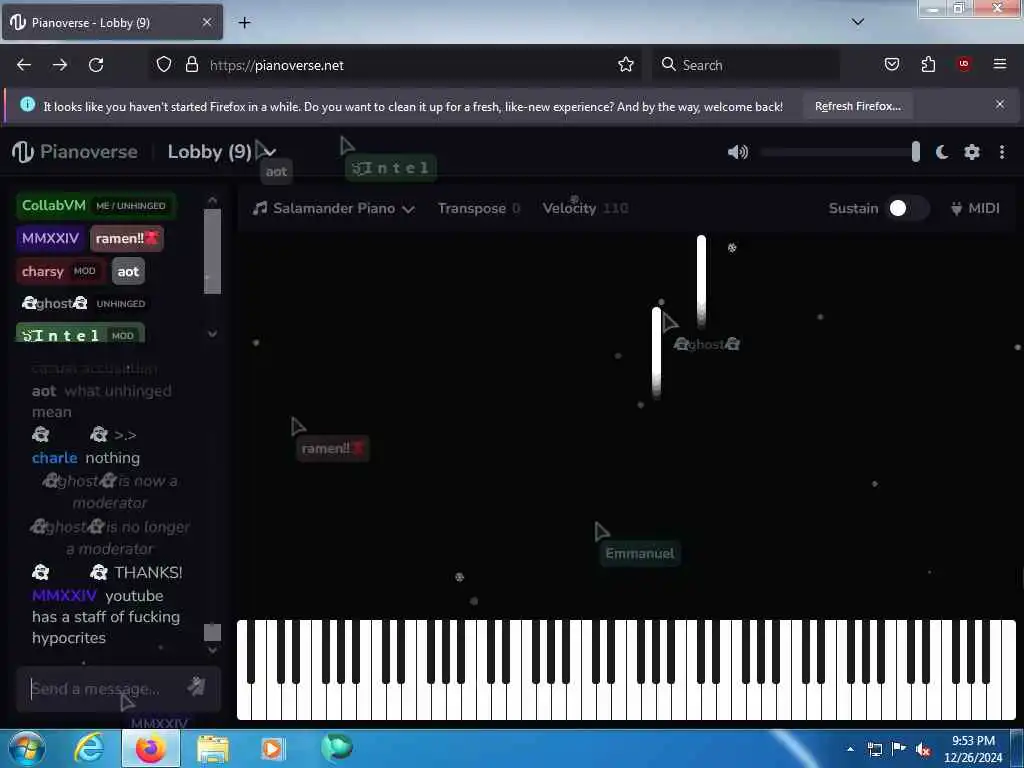
Task: Click the Velocity control
Action: (585, 208)
